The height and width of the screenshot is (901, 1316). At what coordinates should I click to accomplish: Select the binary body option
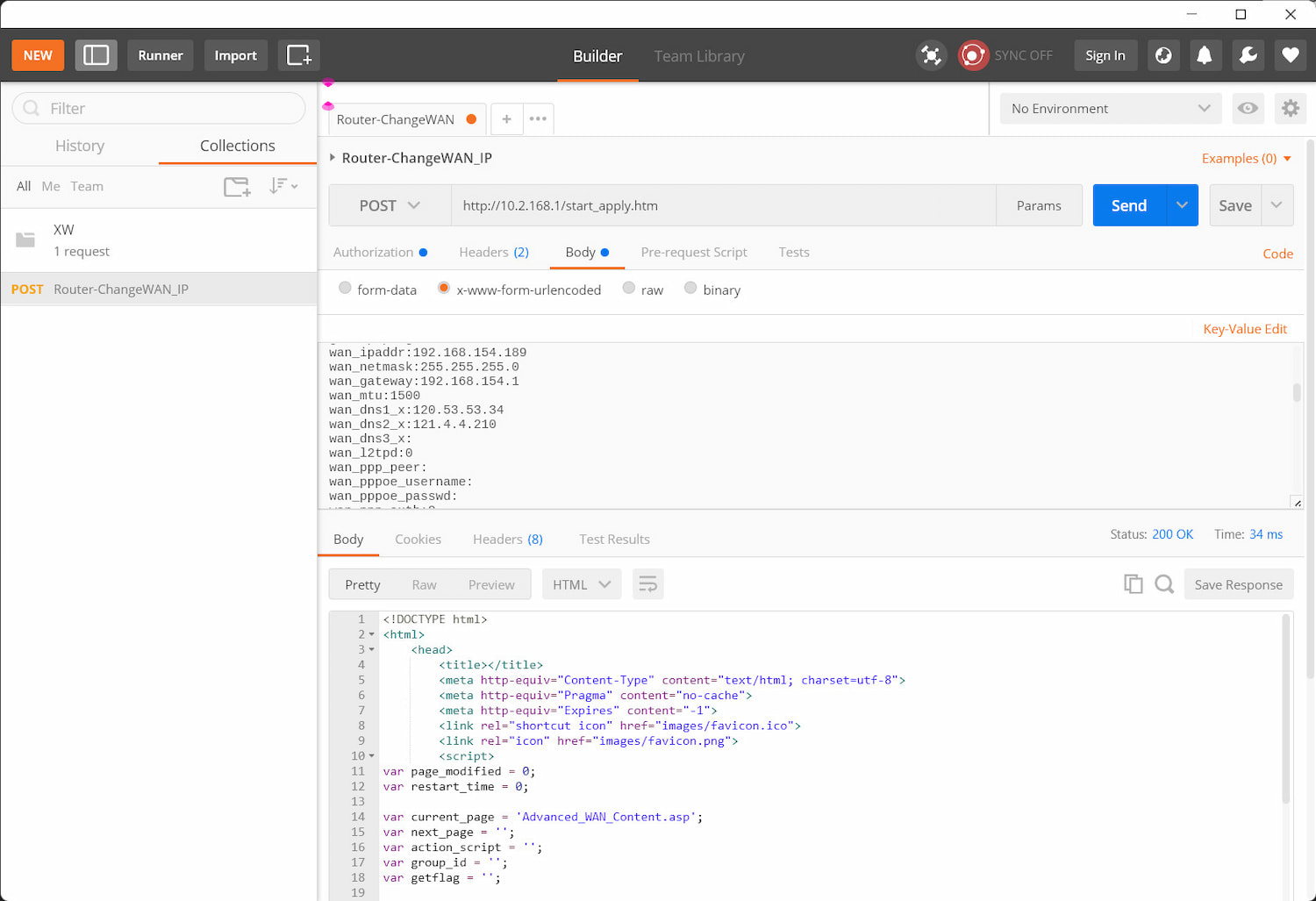click(690, 289)
